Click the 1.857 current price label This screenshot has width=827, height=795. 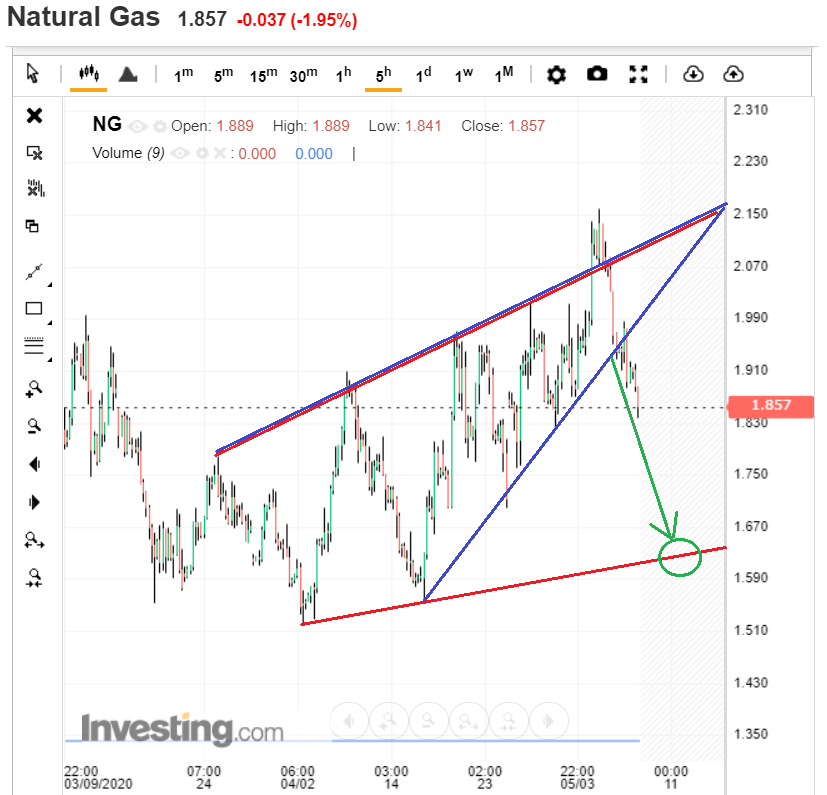[x=771, y=405]
